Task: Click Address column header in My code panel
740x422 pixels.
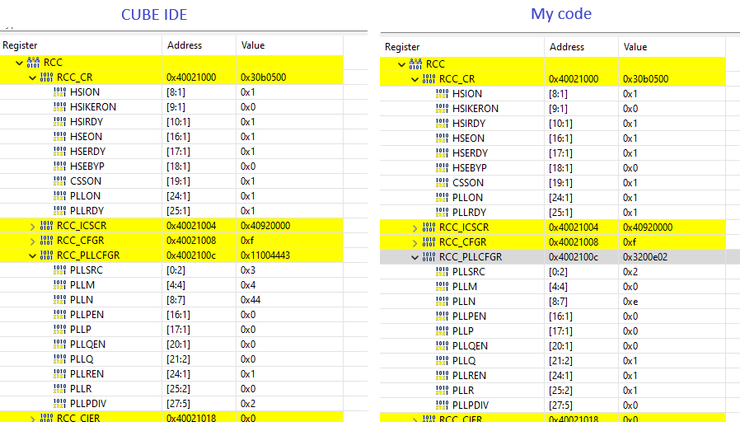Action: (x=567, y=47)
